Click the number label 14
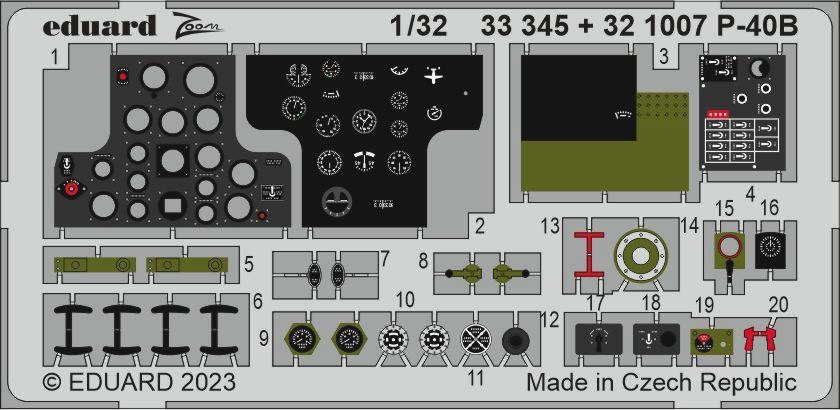Image resolution: width=840 pixels, height=410 pixels. tap(689, 226)
